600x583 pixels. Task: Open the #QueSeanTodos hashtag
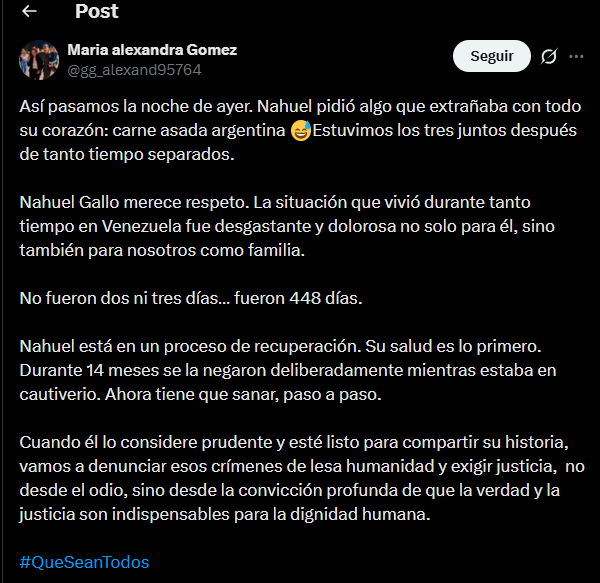[84, 562]
